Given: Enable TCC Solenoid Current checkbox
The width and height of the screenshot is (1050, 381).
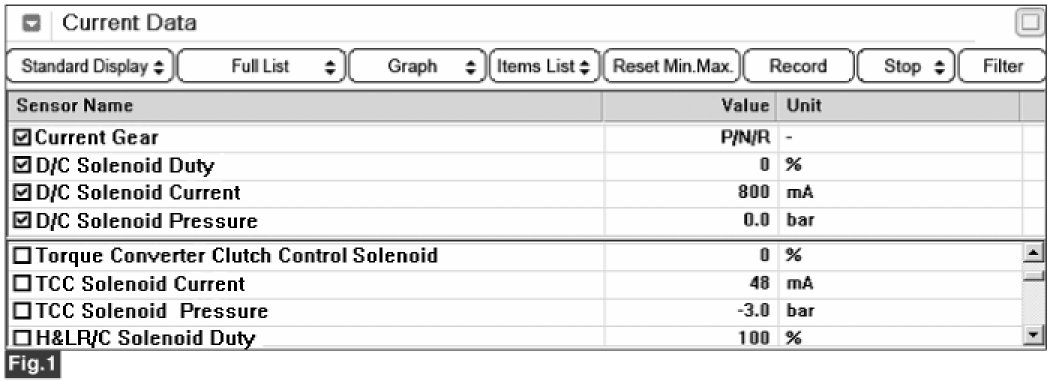Looking at the screenshot, I should click(x=23, y=284).
